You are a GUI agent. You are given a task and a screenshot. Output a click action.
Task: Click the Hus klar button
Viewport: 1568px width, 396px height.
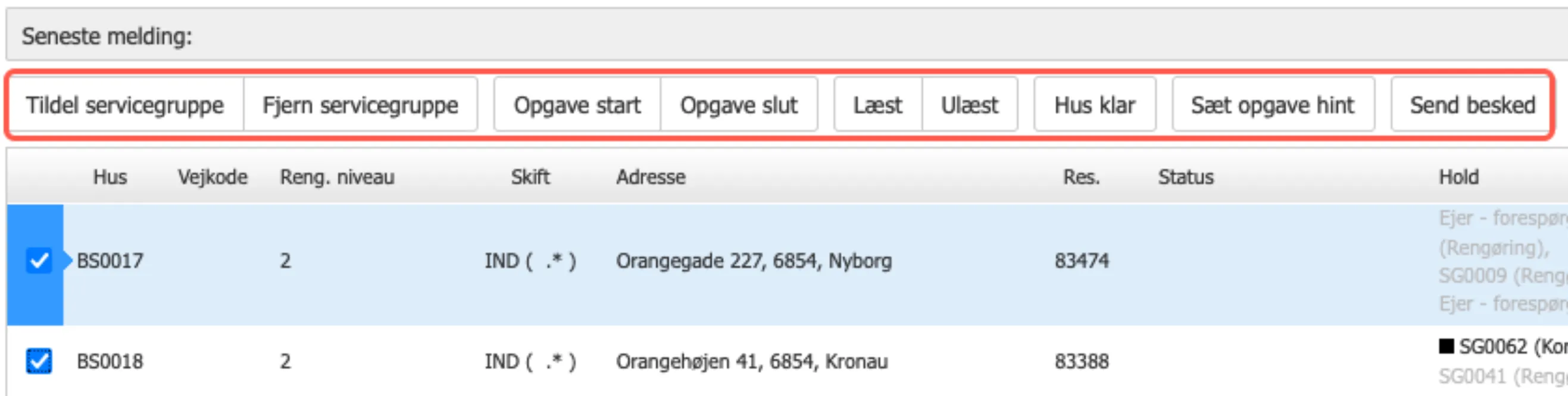click(1094, 105)
